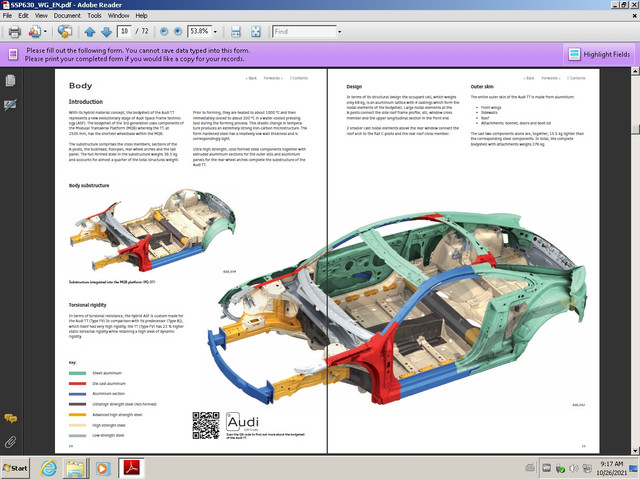The image size is (640, 480).
Task: Click the web conference globe icon
Action: click(64, 31)
